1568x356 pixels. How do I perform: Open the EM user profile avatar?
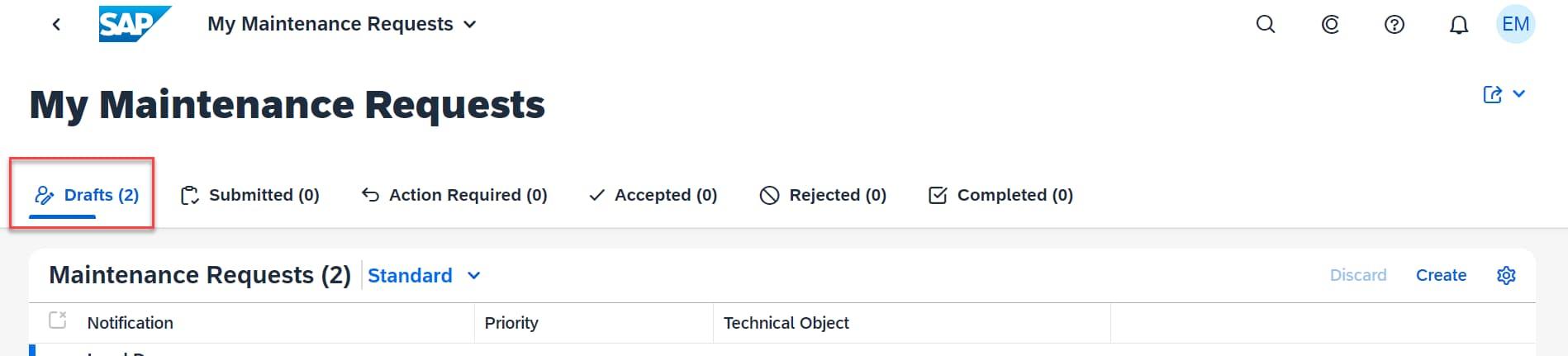coord(1515,25)
